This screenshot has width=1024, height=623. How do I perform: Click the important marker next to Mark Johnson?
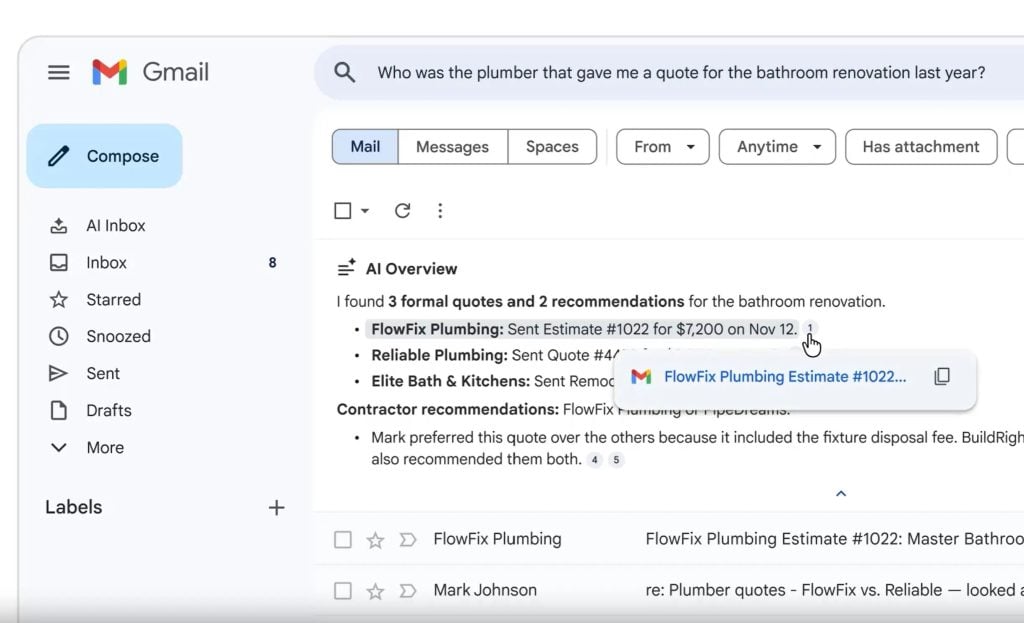click(407, 590)
